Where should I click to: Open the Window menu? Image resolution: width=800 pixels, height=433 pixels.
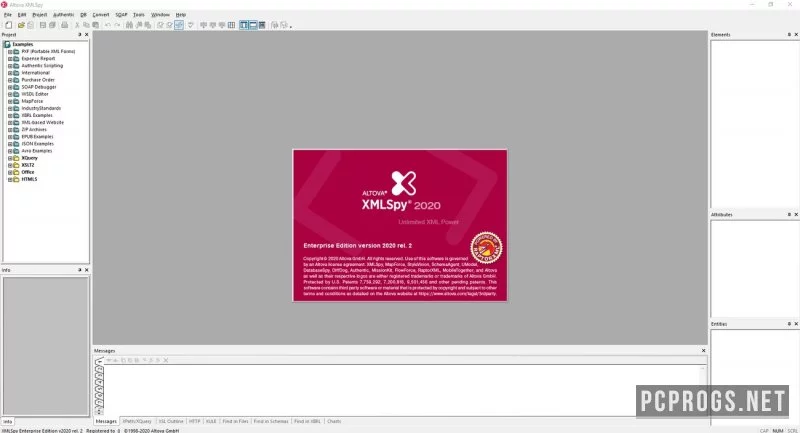click(160, 15)
